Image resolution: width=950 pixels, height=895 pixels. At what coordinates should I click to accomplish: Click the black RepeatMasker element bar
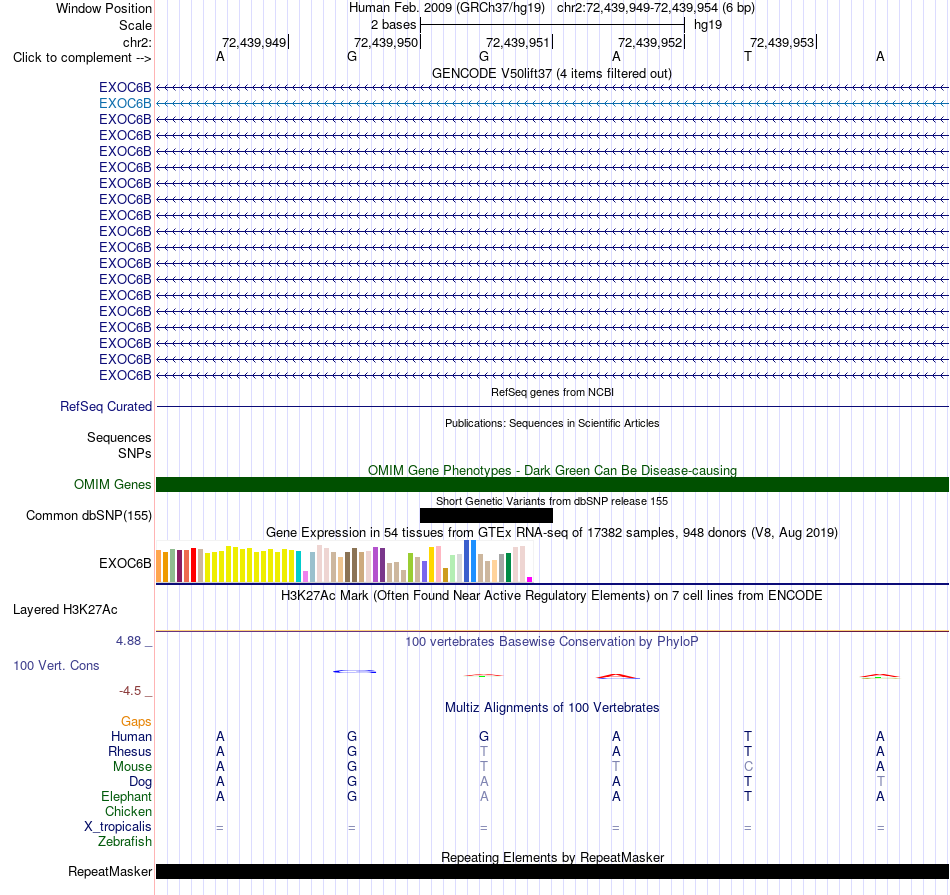pyautogui.click(x=552, y=871)
